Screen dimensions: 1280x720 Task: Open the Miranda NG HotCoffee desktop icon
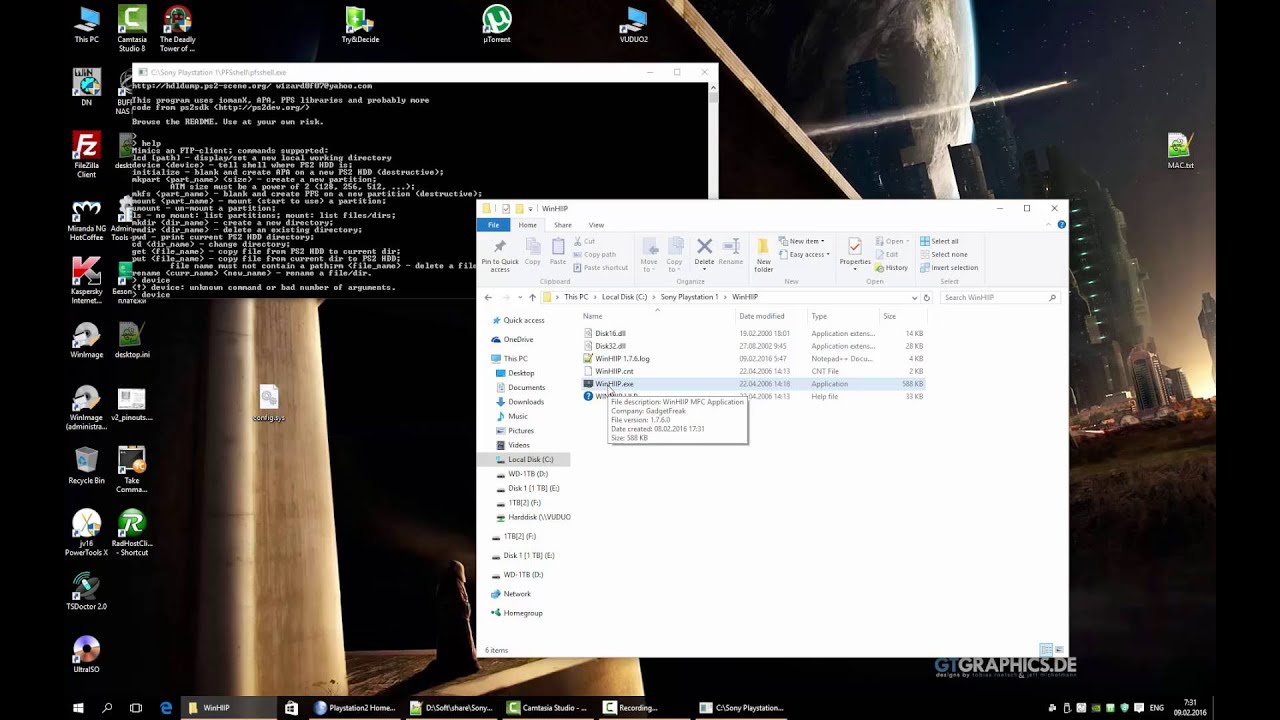[87, 220]
